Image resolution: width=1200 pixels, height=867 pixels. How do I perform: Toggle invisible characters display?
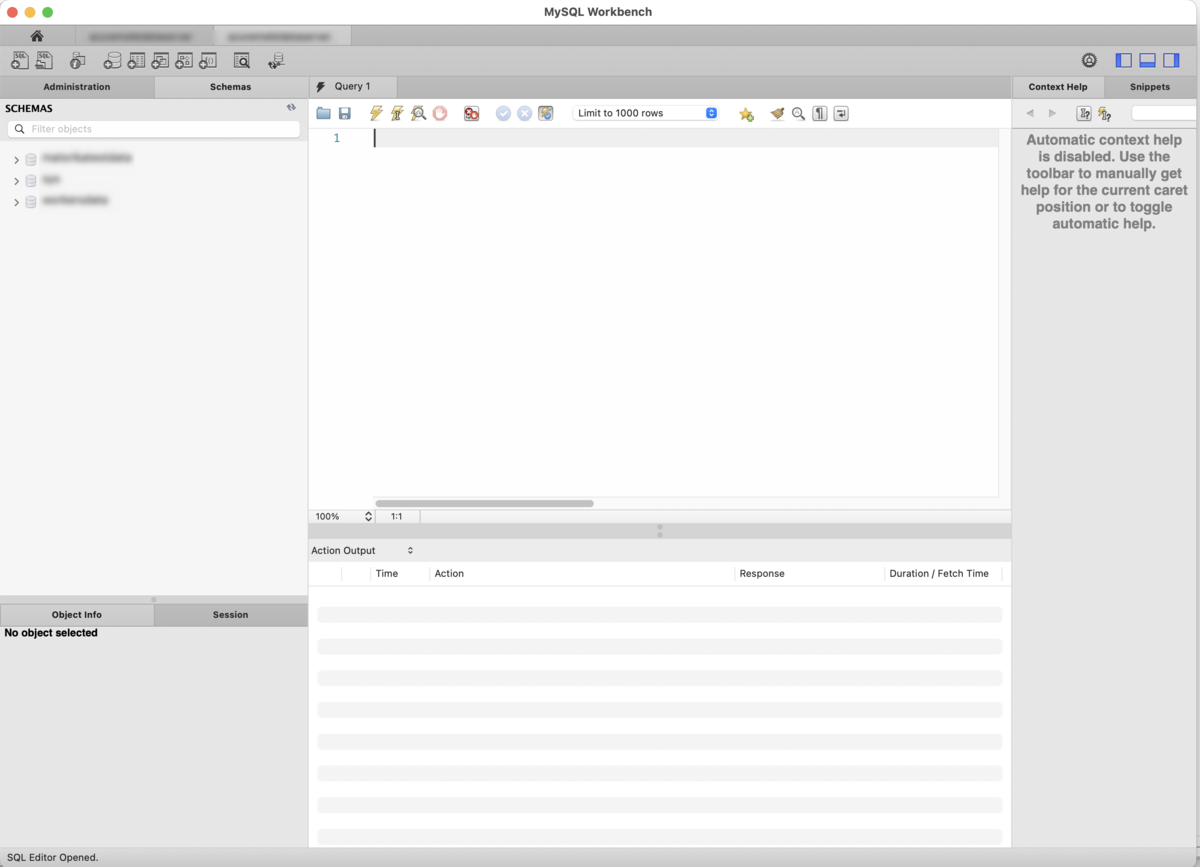[x=820, y=114]
